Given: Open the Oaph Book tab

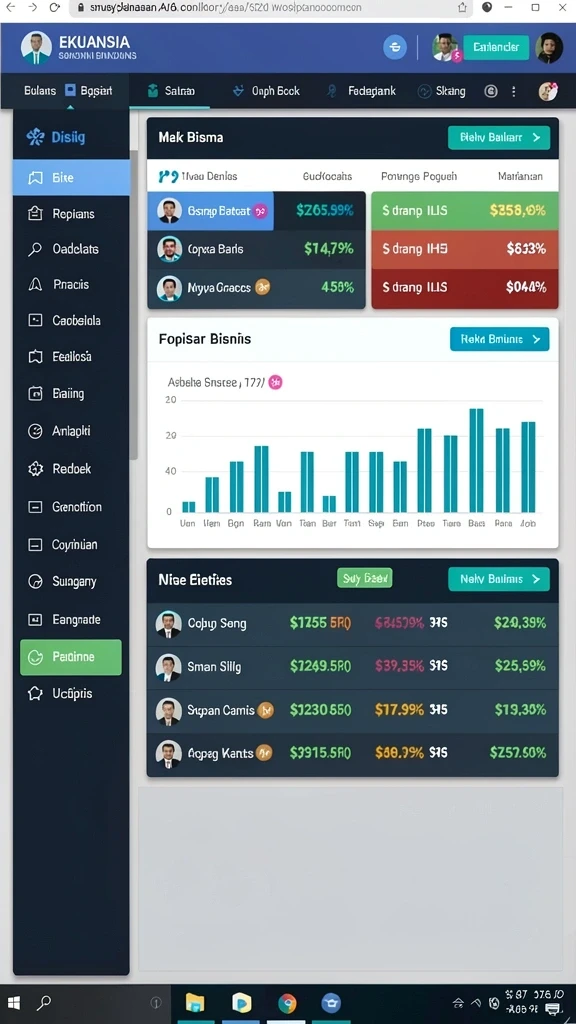Looking at the screenshot, I should pyautogui.click(x=266, y=91).
